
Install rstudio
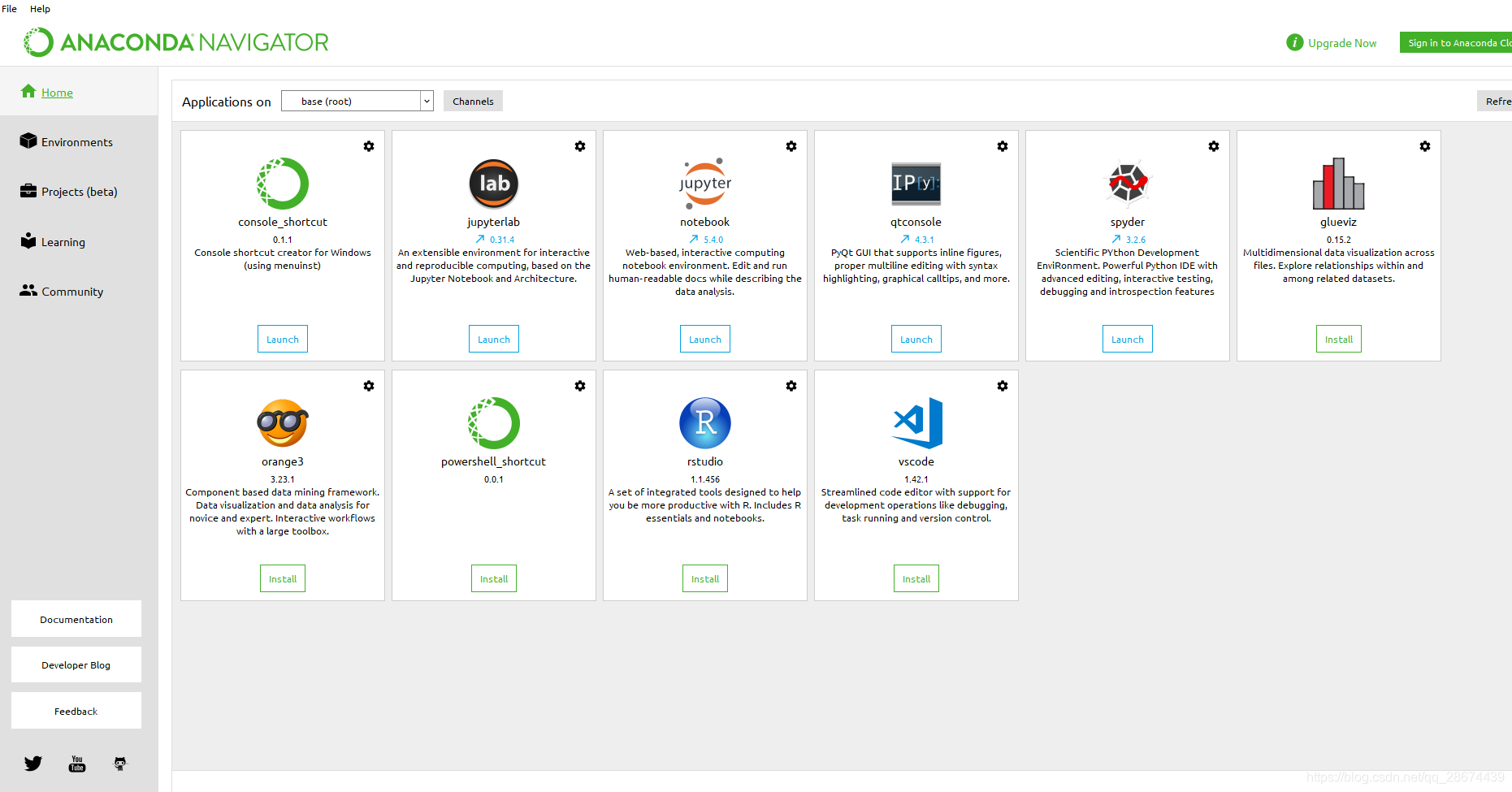pos(705,578)
